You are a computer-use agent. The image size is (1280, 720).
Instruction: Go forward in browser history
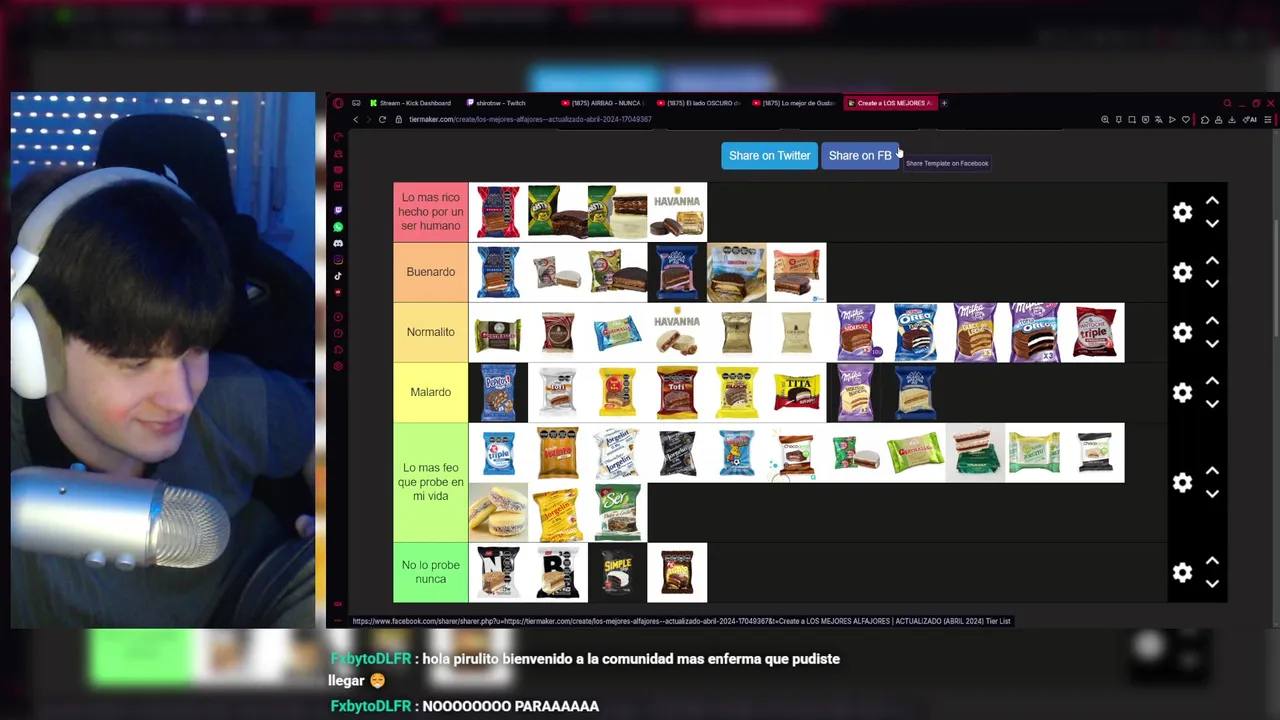(x=368, y=119)
